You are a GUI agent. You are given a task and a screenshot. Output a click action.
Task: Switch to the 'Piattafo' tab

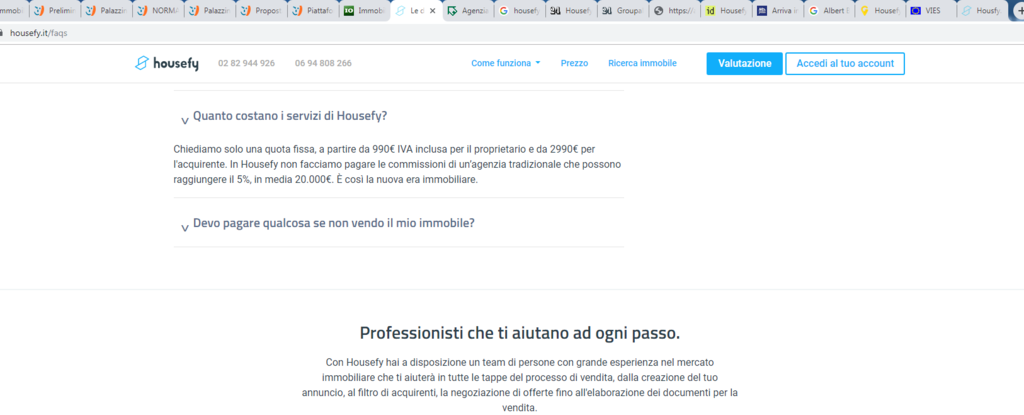tap(313, 11)
